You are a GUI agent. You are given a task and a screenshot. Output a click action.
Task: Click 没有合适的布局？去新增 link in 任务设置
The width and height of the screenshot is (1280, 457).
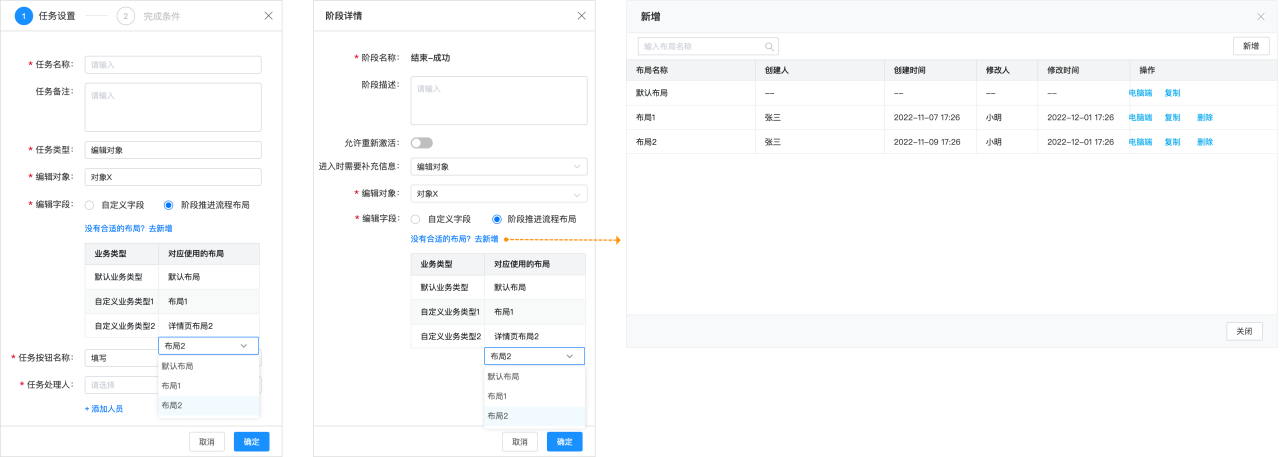coord(128,229)
